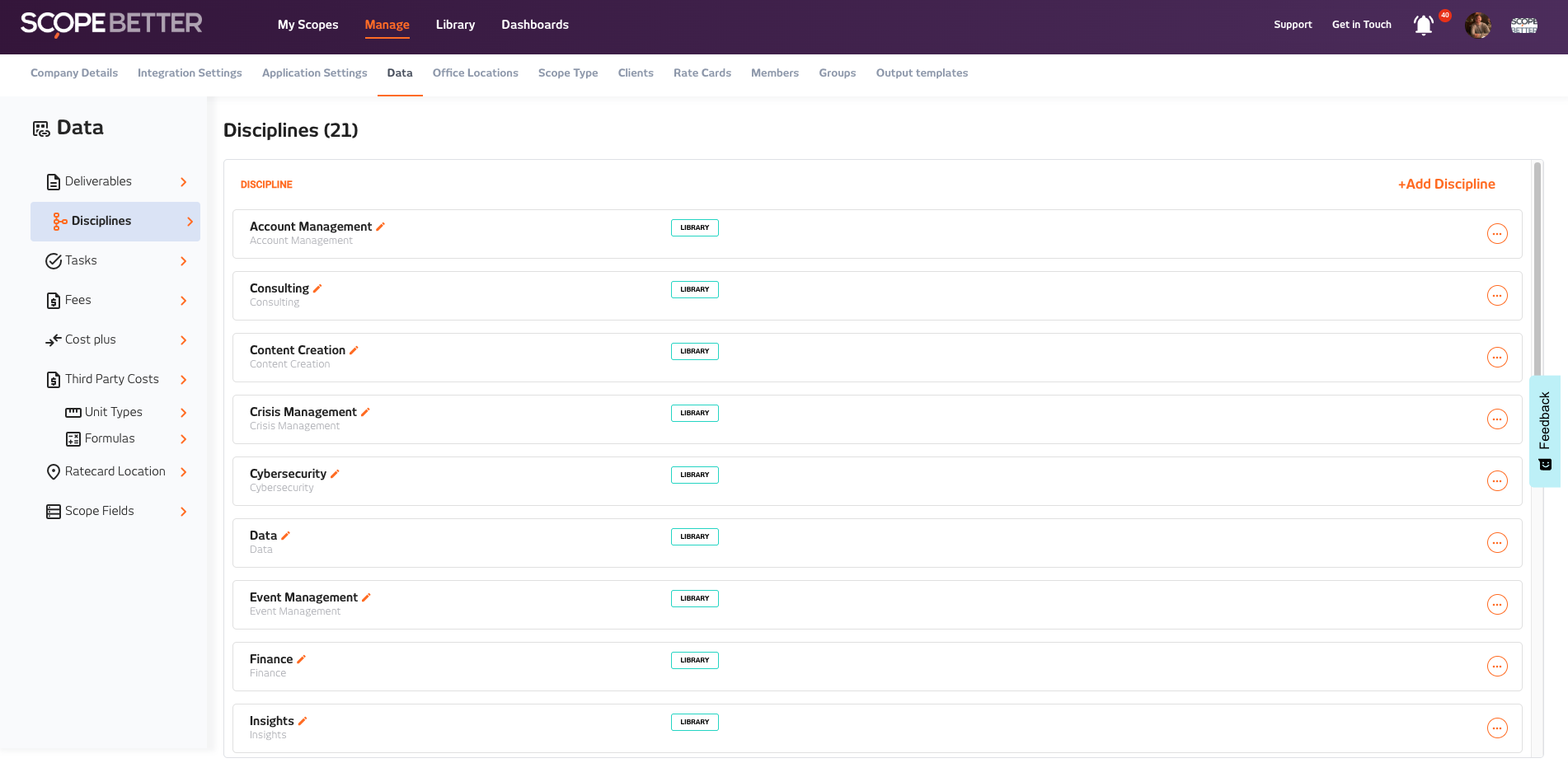Open the Feedback side panel

point(1544,430)
